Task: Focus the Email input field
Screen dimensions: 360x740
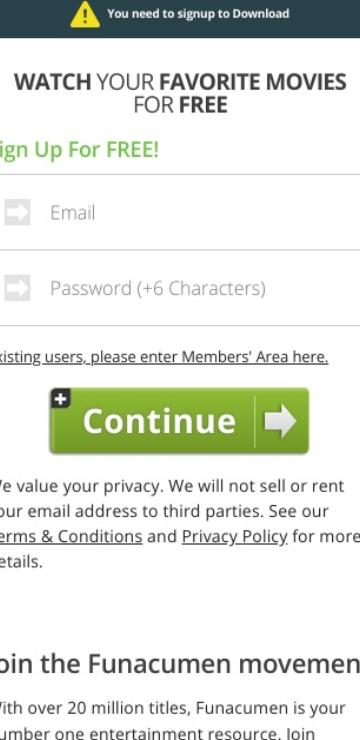Action: [x=180, y=212]
